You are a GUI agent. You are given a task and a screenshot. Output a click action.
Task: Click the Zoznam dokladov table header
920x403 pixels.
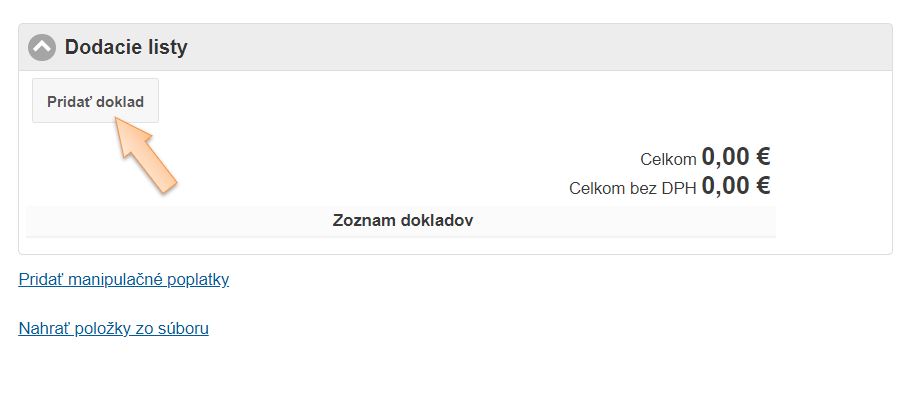[x=402, y=220]
